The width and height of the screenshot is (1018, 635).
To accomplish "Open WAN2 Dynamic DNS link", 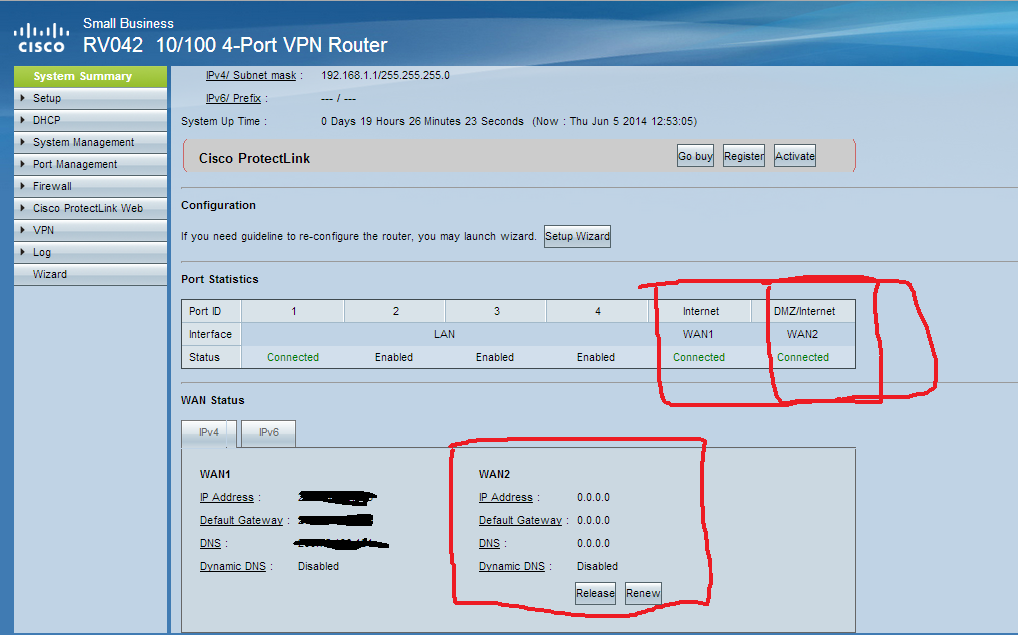I will point(512,567).
